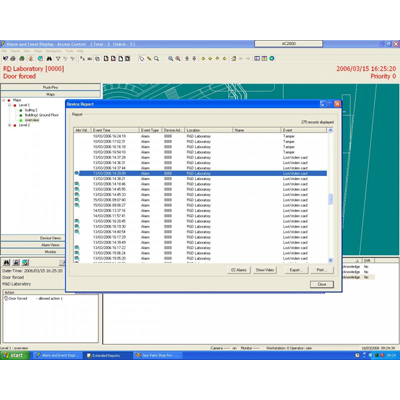
Task: Click report list scrollbar down arrow
Action: 330,260
